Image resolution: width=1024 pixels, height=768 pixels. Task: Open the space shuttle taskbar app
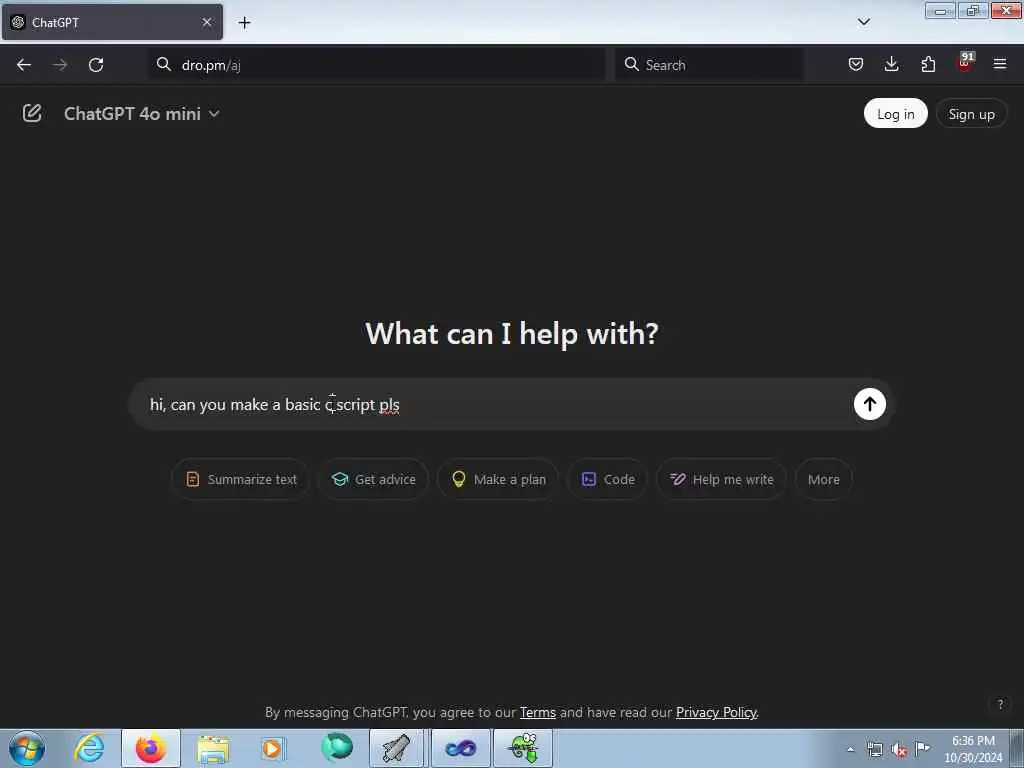[396, 748]
